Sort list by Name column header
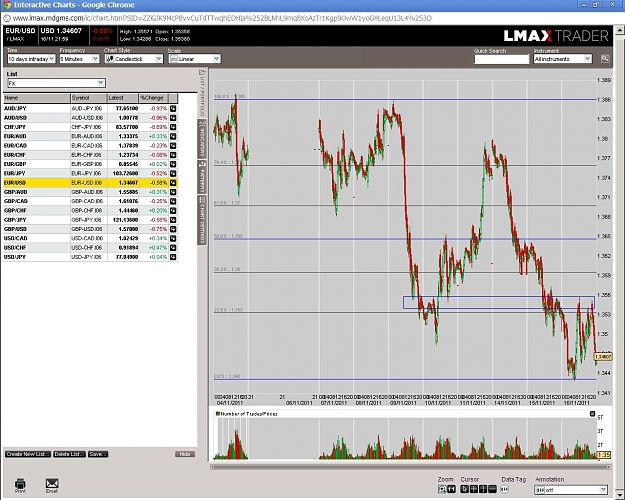 pyautogui.click(x=37, y=98)
